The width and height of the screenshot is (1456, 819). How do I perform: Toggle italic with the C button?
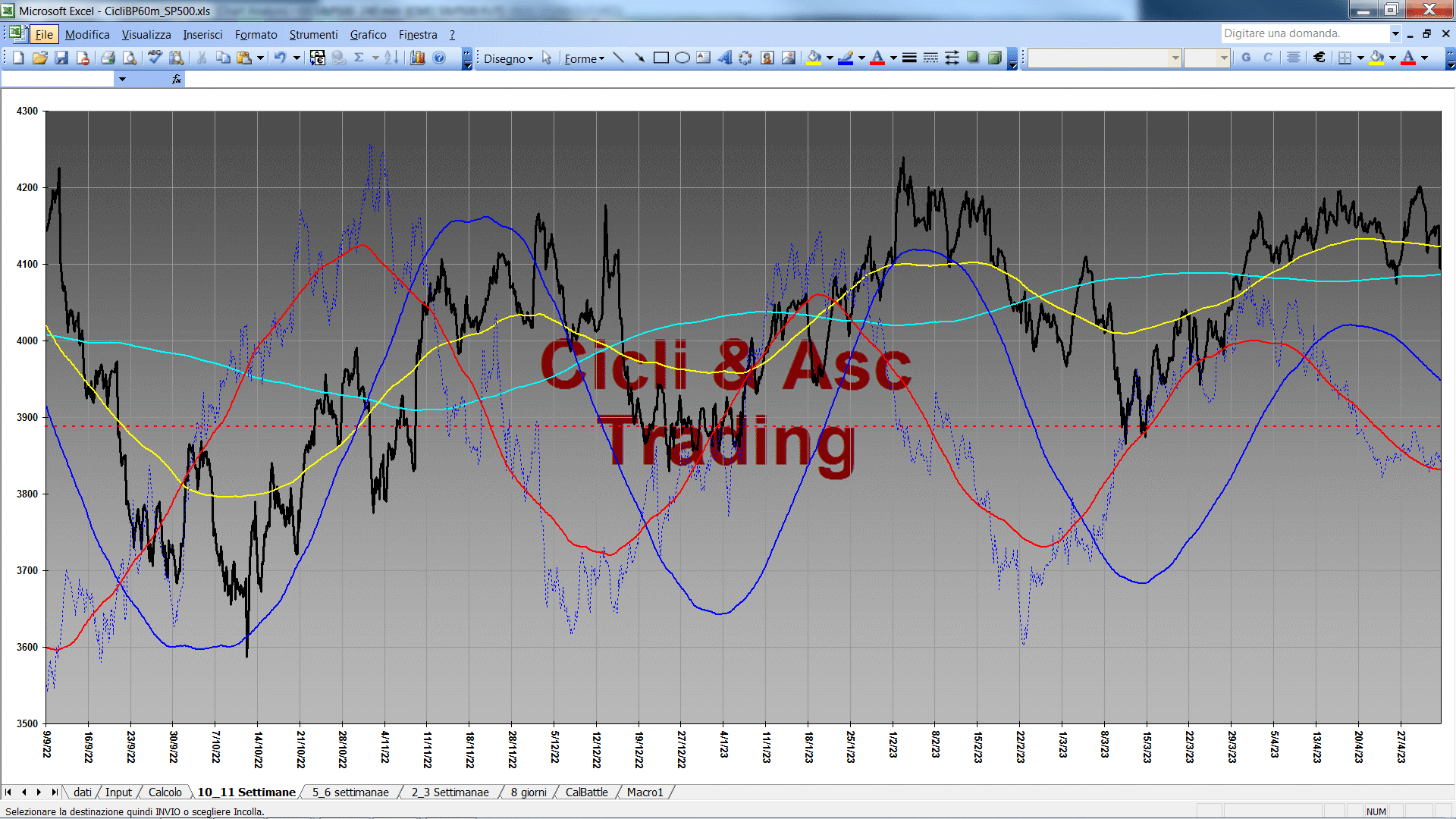[x=1267, y=58]
